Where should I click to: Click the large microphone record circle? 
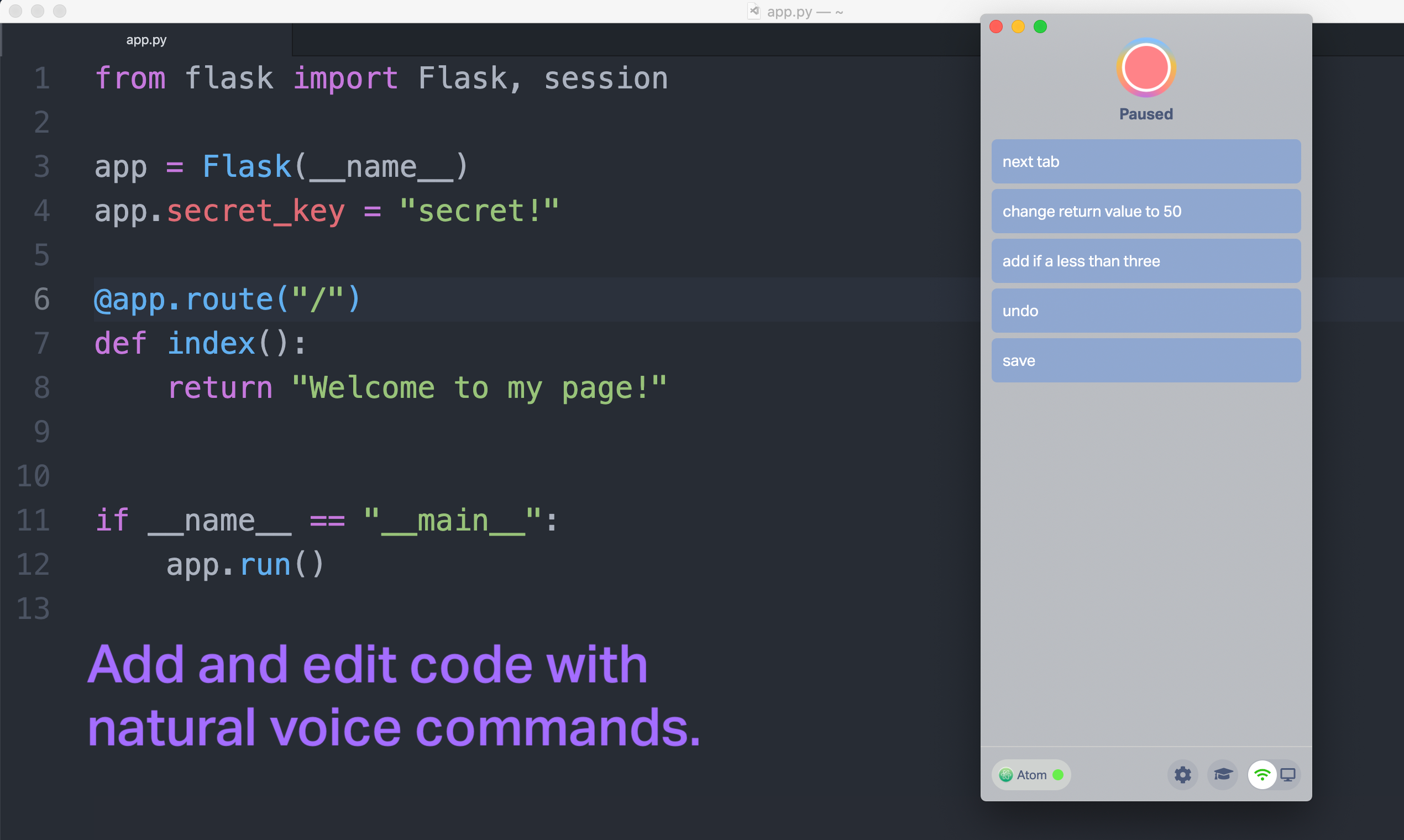[1145, 67]
